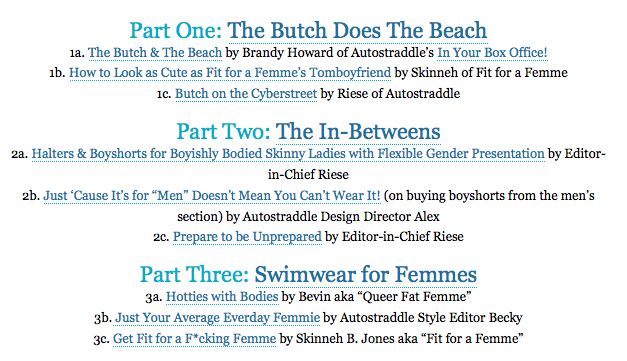Open 'Just Your Average Everday Femmie' link

pos(218,318)
